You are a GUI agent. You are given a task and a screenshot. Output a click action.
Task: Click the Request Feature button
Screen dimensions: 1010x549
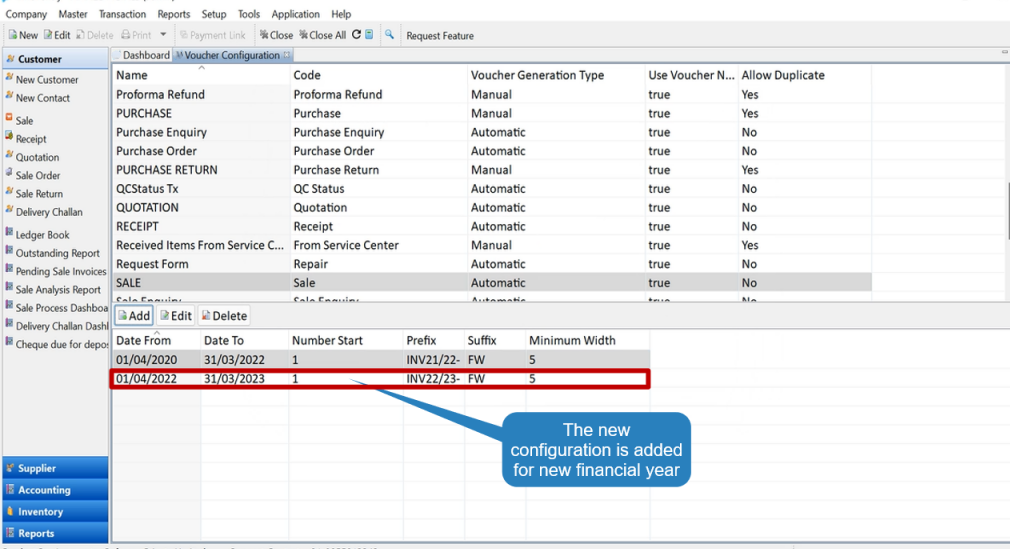point(440,35)
